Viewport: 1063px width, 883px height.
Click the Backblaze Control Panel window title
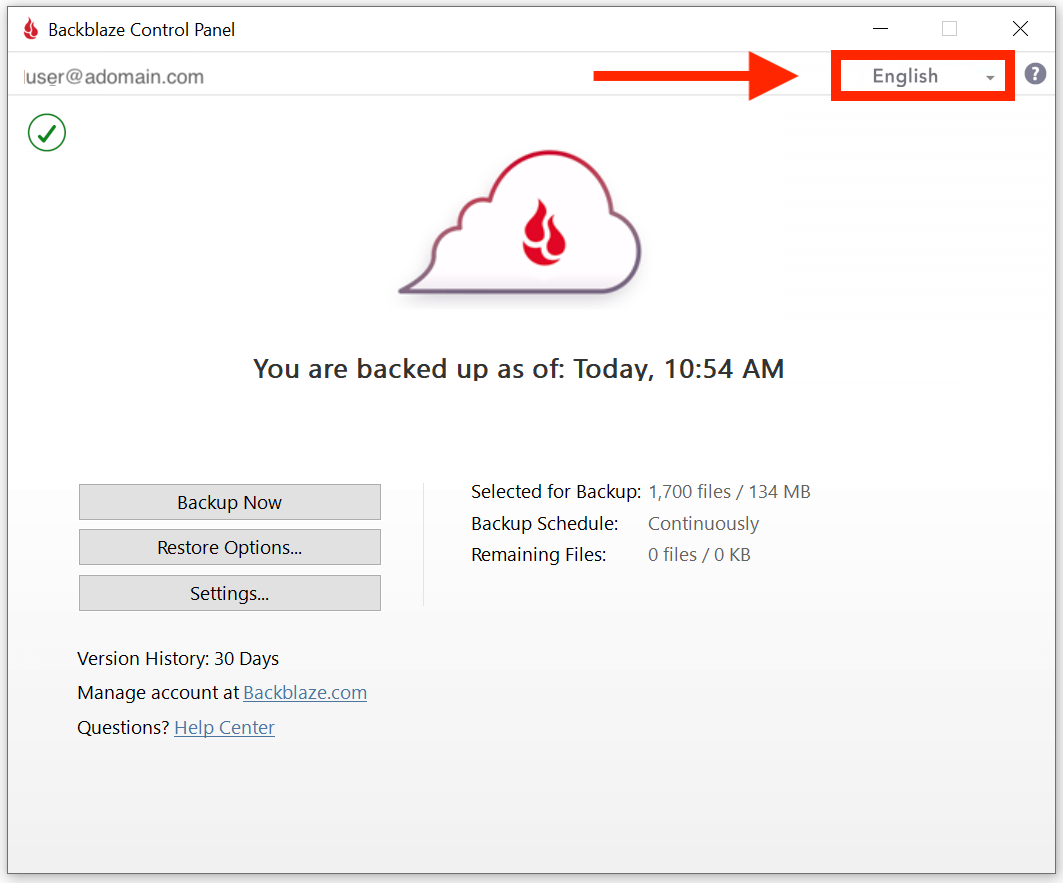142,30
